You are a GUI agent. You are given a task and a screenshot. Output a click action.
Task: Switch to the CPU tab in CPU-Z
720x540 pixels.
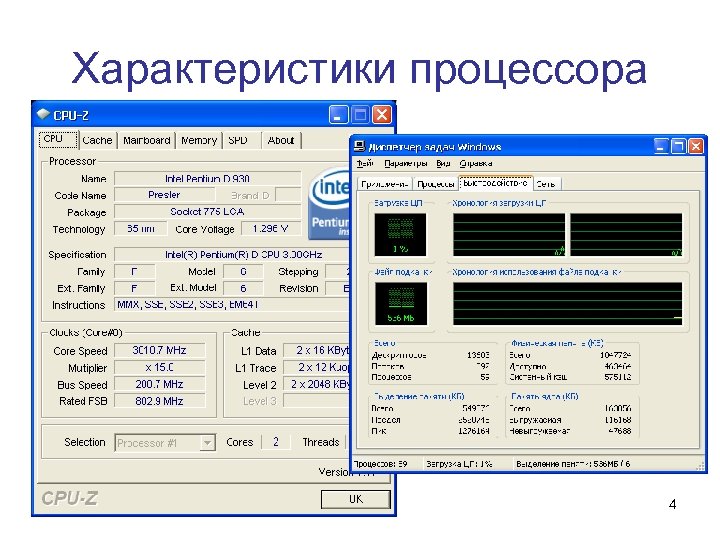click(x=58, y=139)
